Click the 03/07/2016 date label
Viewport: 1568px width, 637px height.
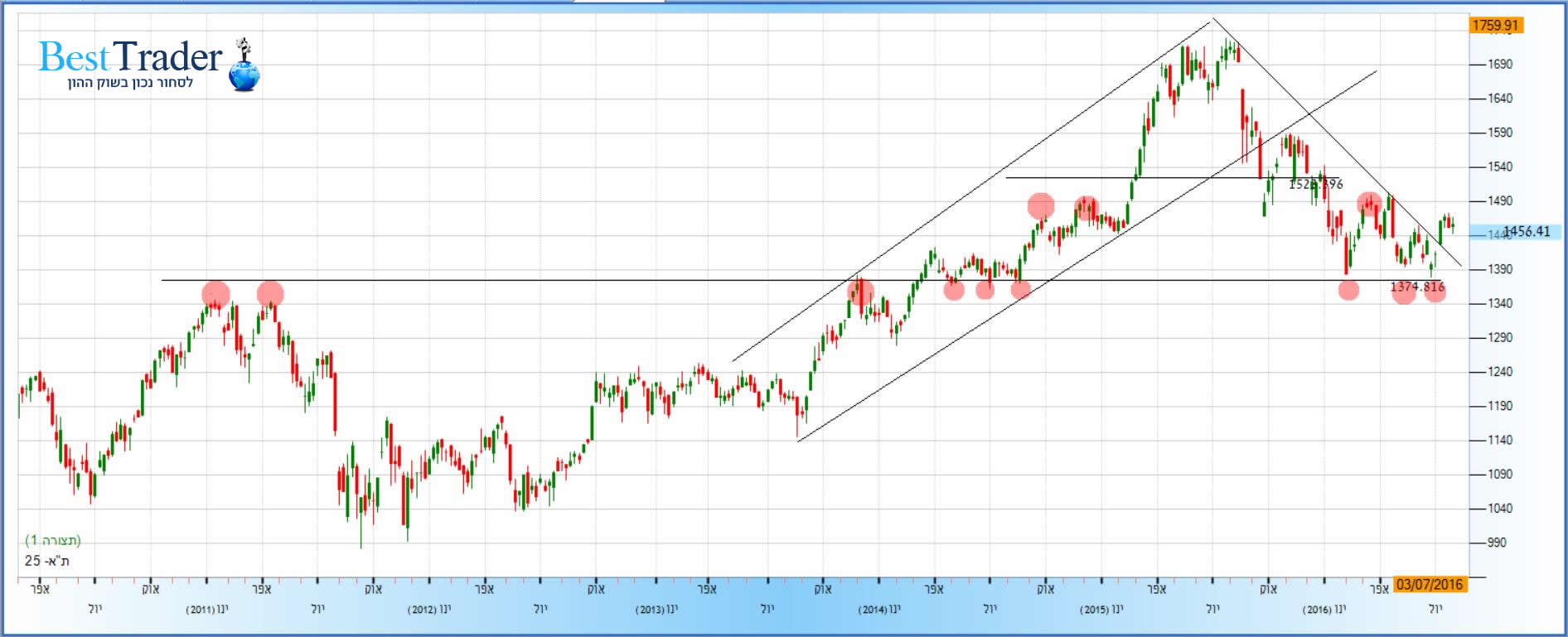(1430, 585)
